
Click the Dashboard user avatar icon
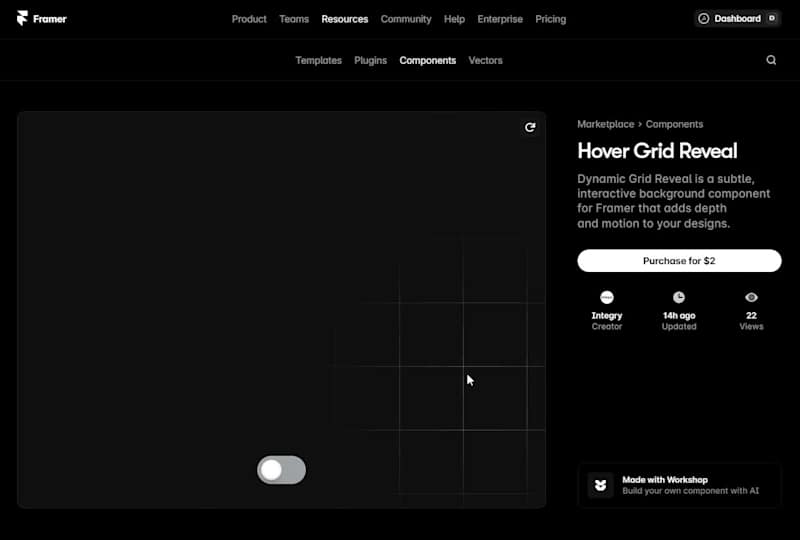coord(704,18)
